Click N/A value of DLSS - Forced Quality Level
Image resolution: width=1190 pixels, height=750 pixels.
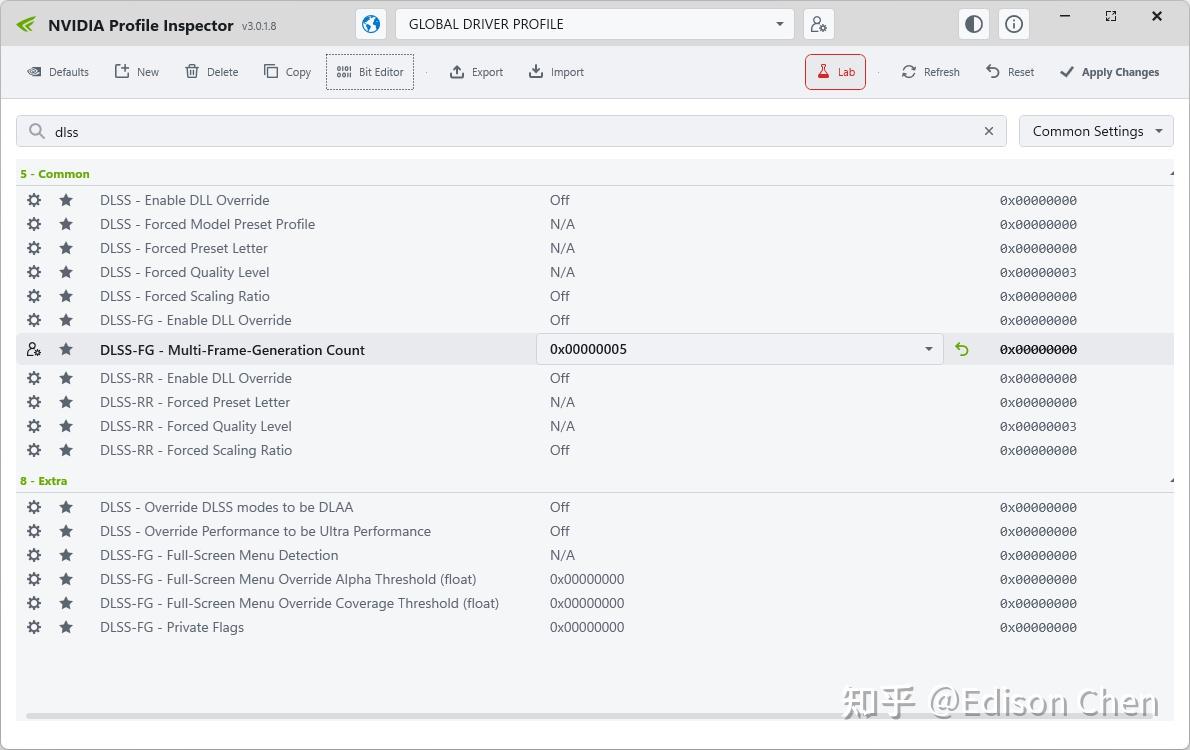tap(562, 273)
